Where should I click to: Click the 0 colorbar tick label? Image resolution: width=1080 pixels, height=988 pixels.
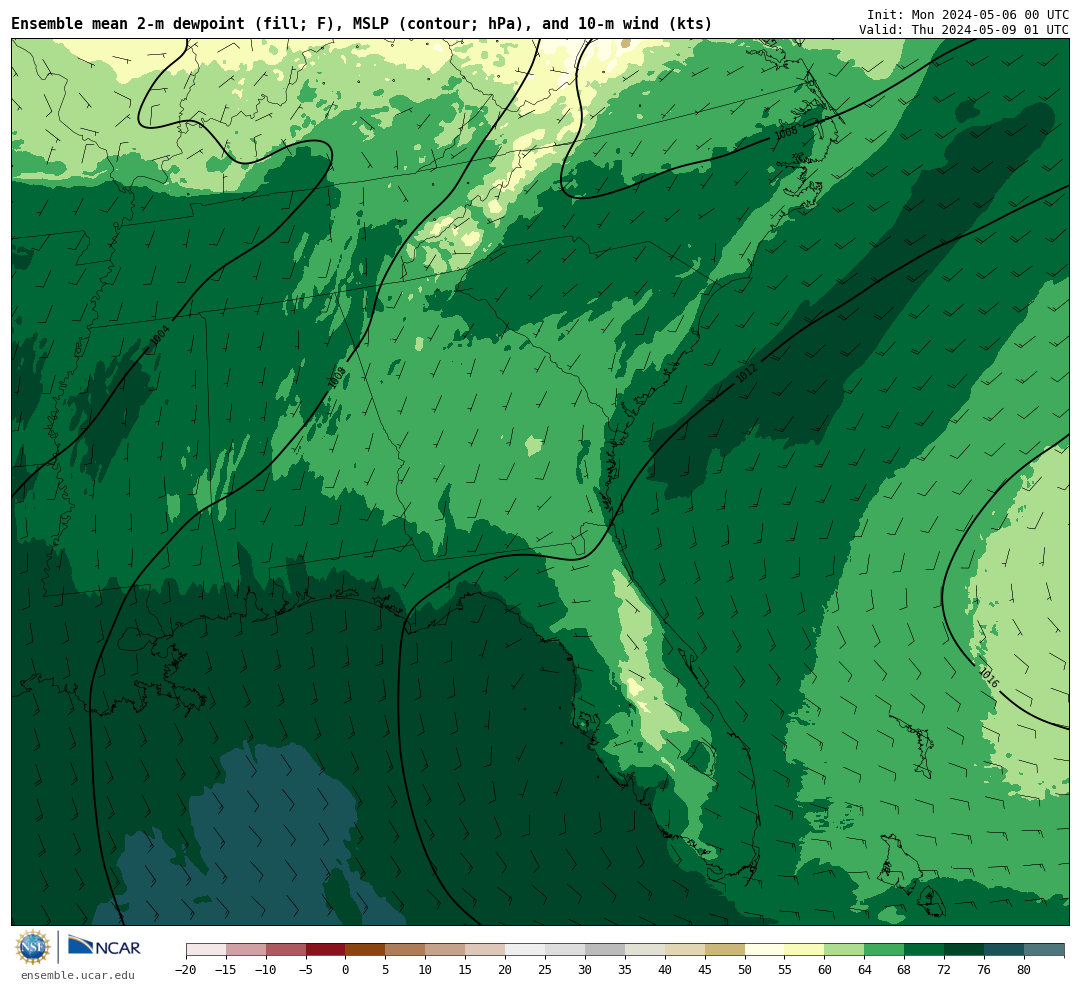[346, 970]
